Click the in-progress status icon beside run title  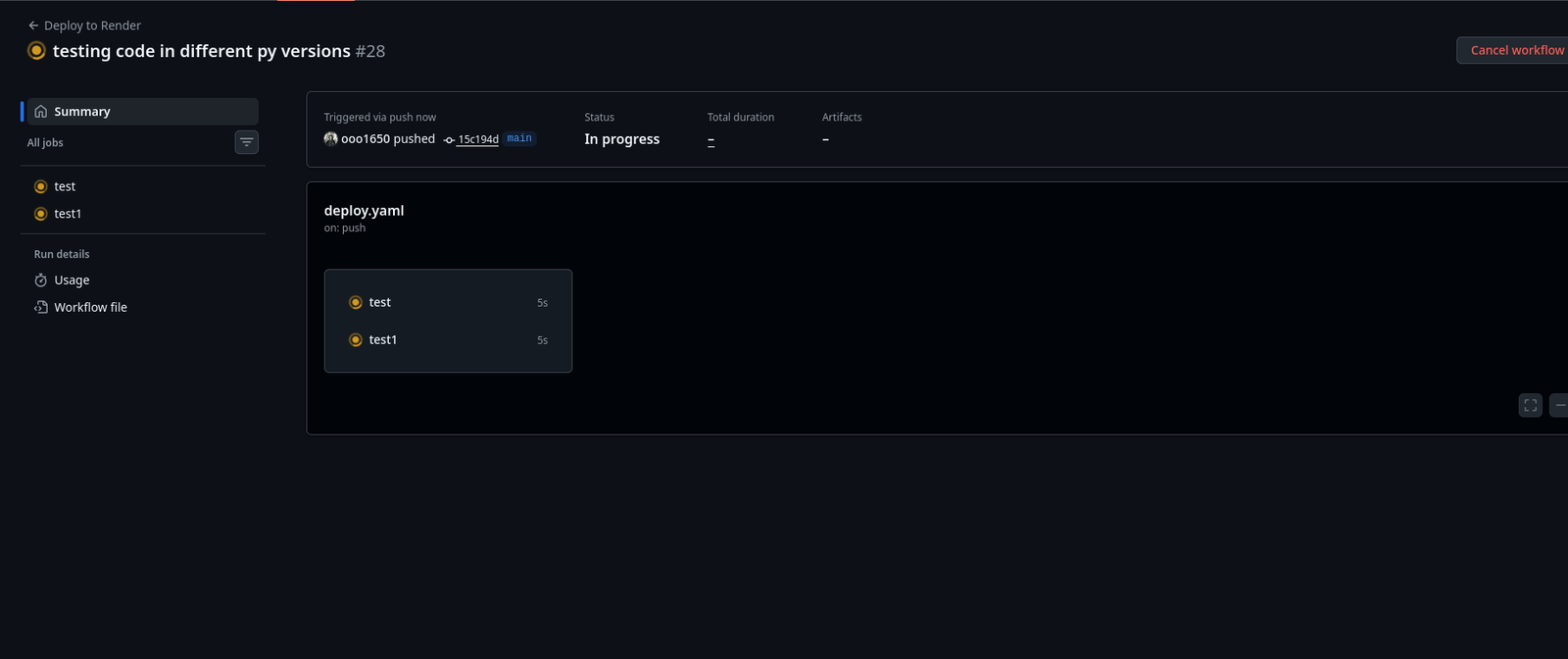pyautogui.click(x=36, y=51)
